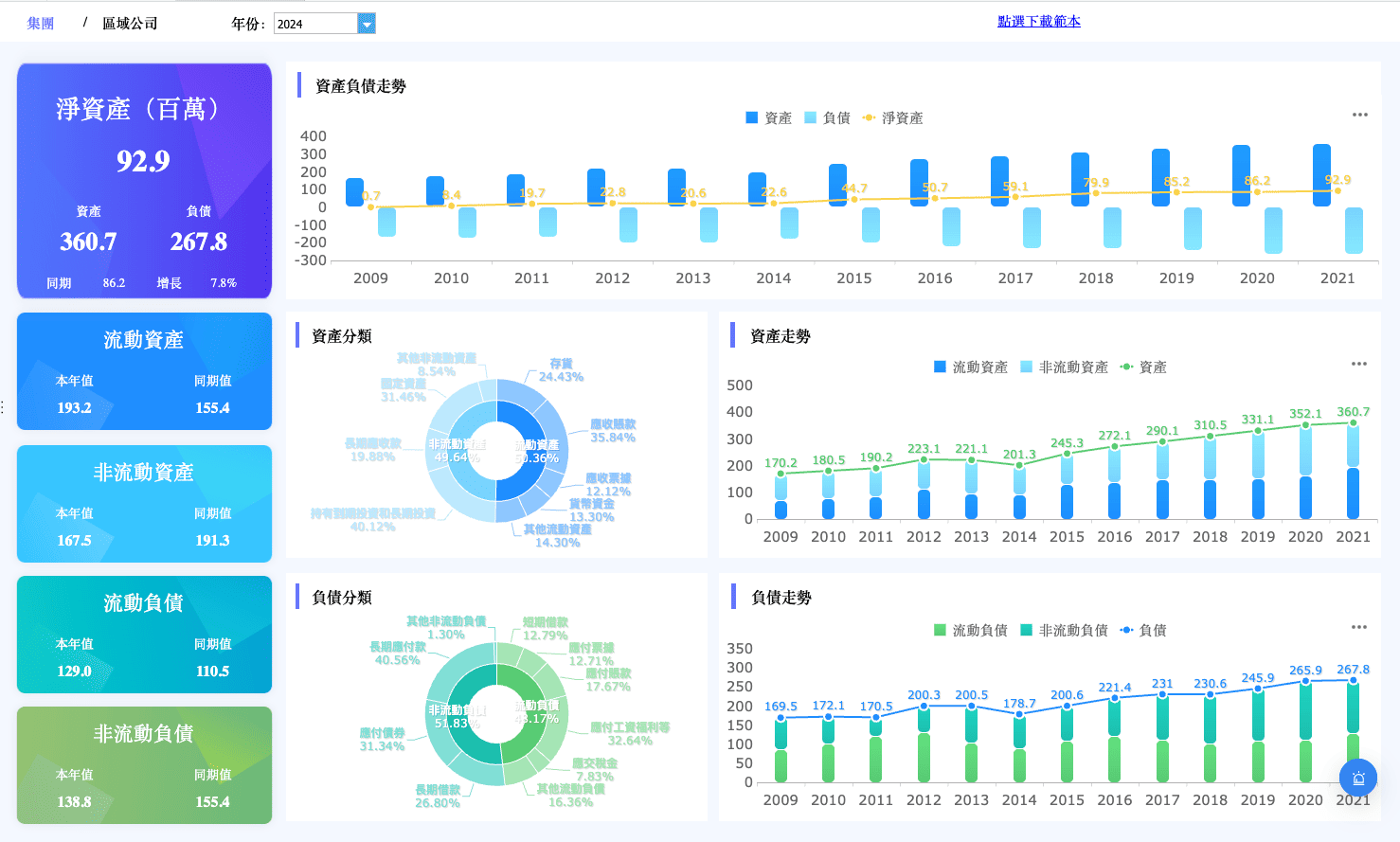1400x842 pixels.
Task: Click the alert bell floating button
Action: [1357, 779]
